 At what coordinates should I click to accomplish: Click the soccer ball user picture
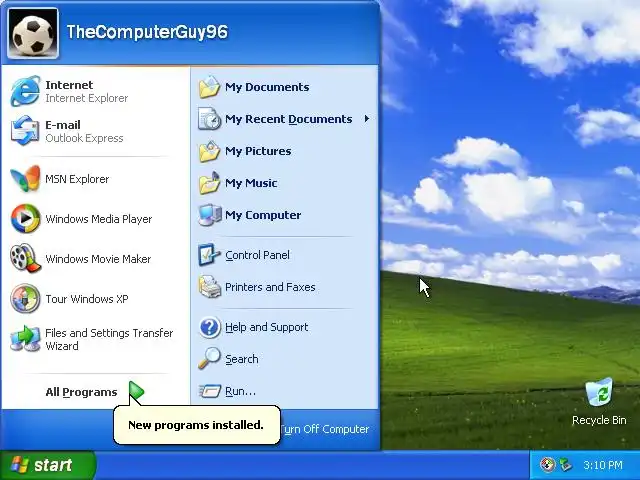33,33
